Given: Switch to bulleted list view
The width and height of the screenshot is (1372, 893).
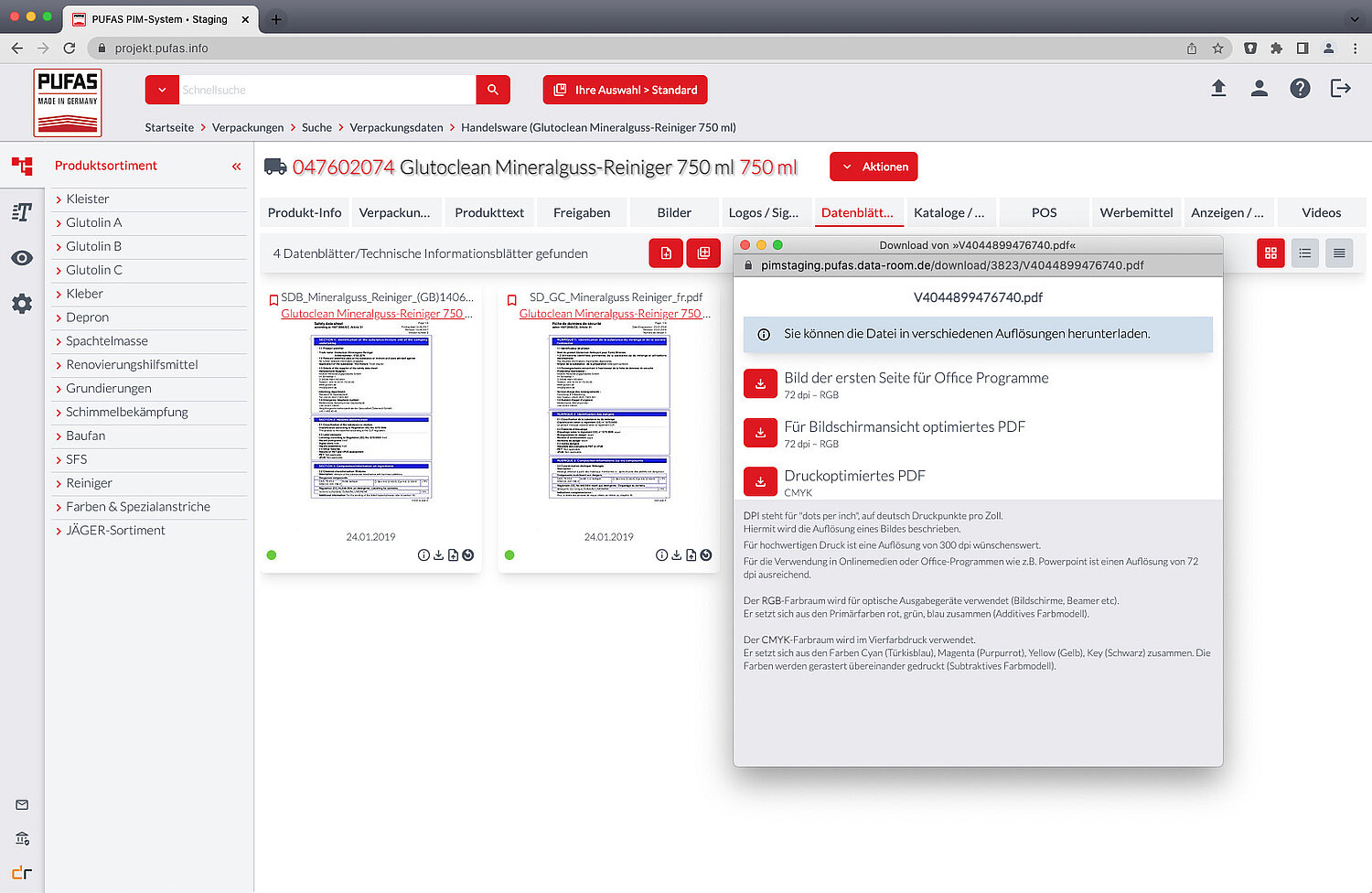Looking at the screenshot, I should coord(1305,253).
